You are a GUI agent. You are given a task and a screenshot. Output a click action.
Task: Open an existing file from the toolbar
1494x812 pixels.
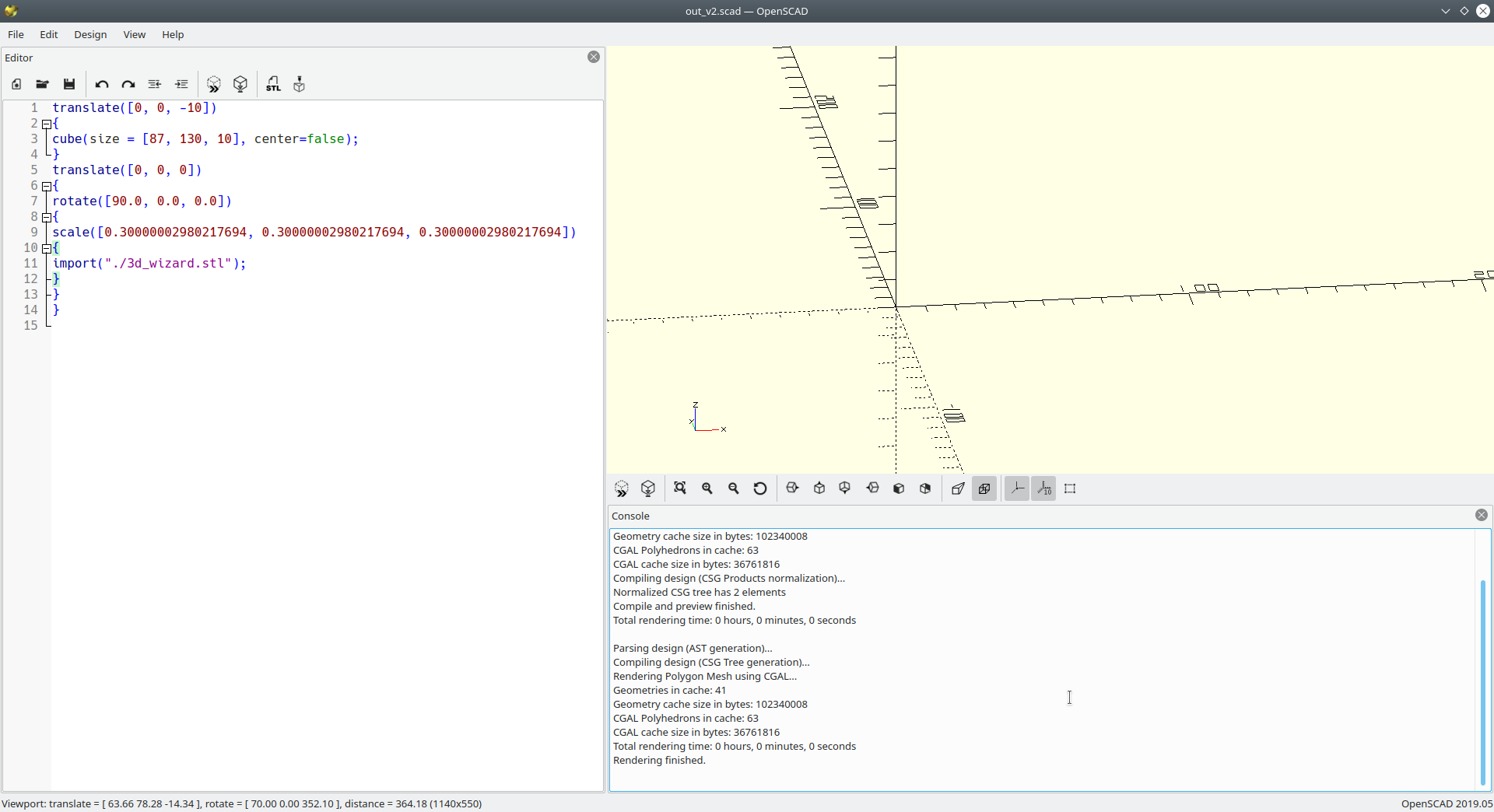pyautogui.click(x=42, y=84)
